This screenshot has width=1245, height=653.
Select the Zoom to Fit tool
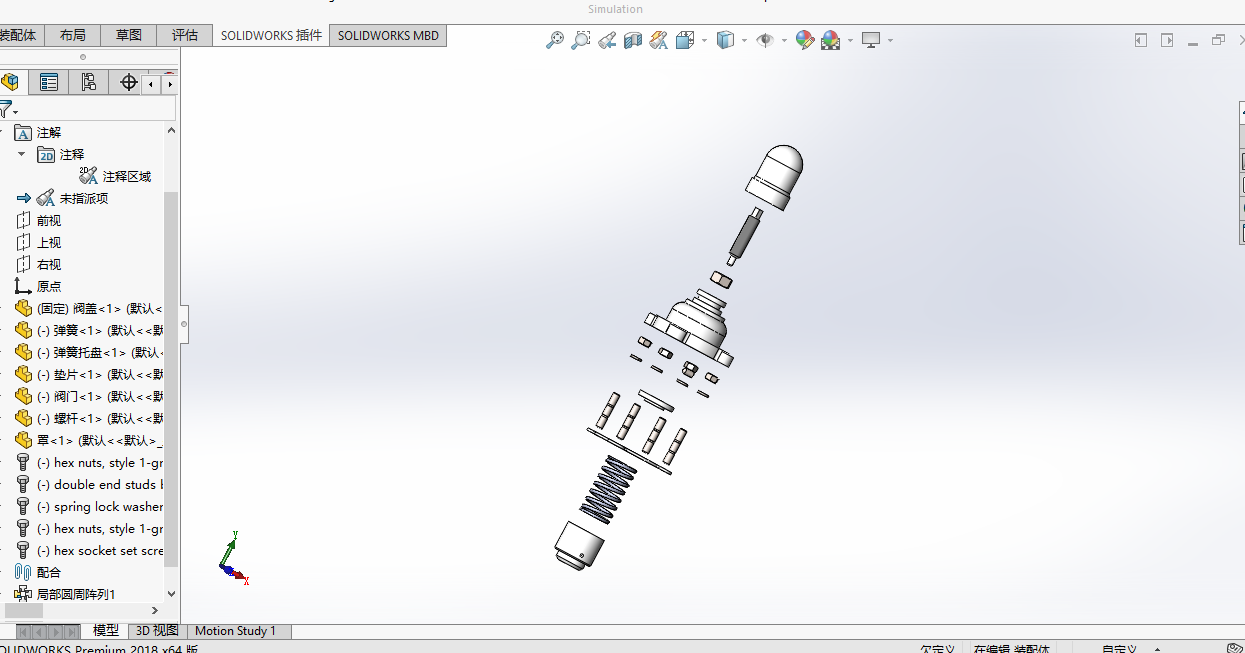[x=555, y=40]
